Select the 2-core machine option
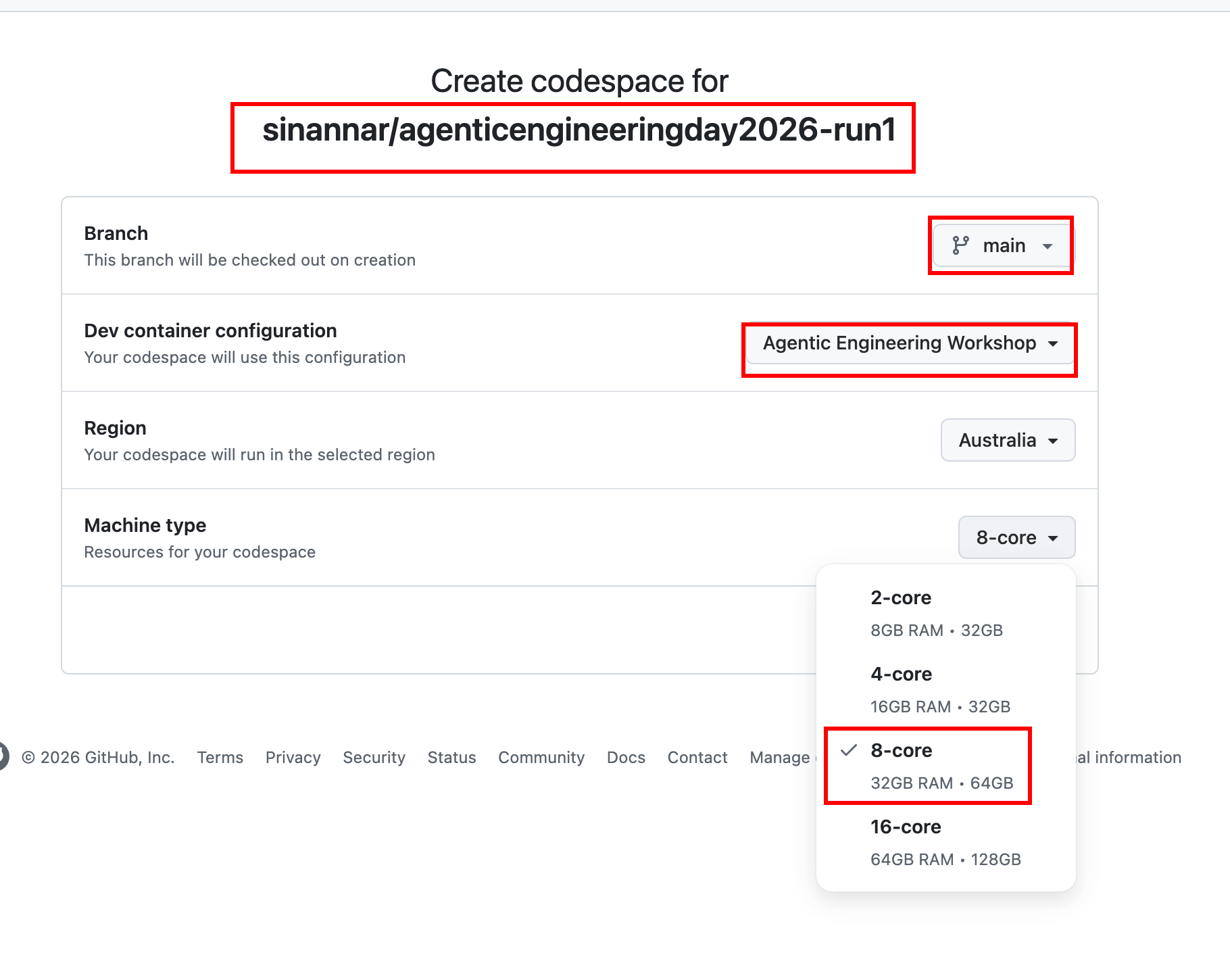 (x=946, y=613)
